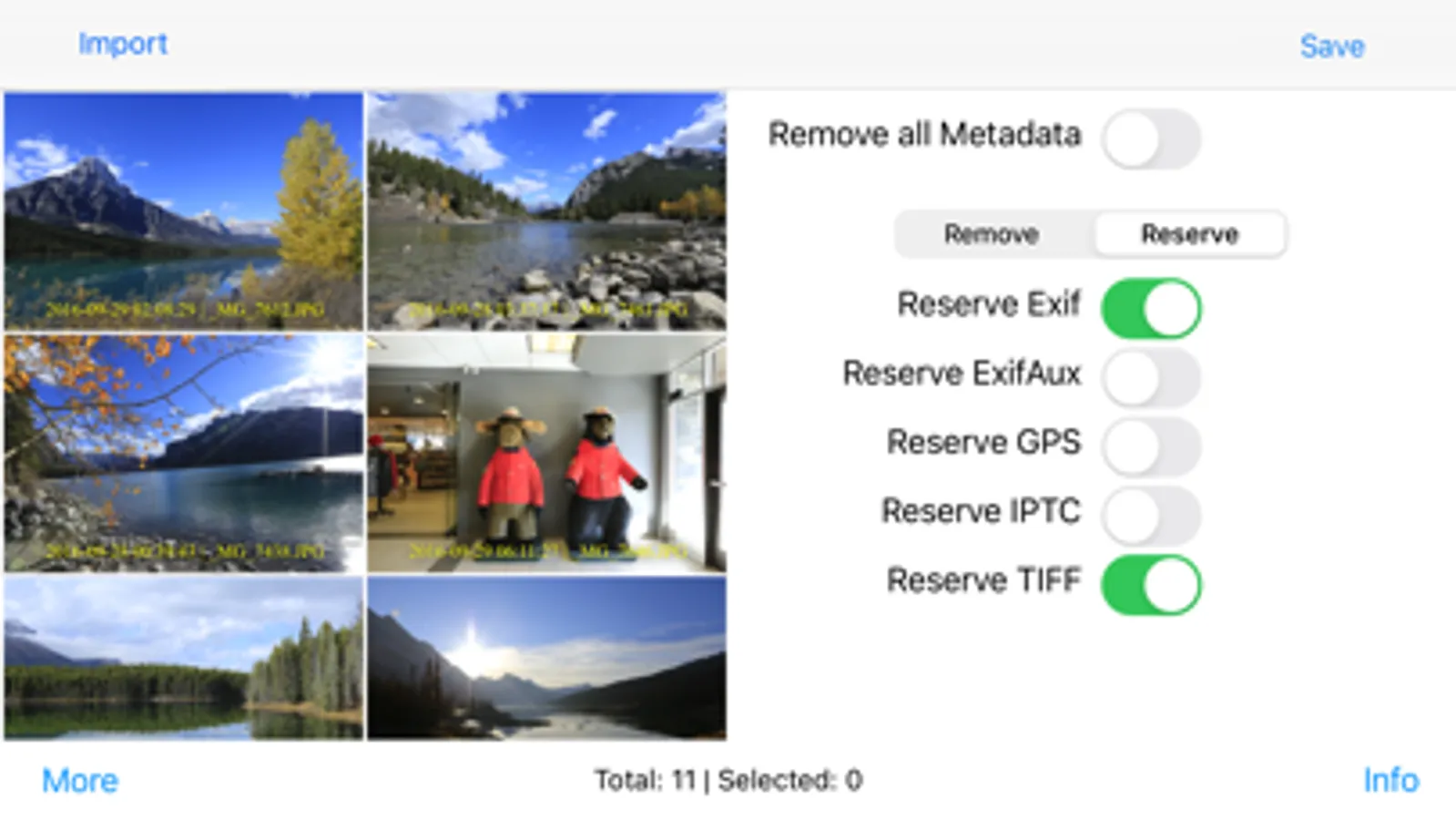Screen dimensions: 1456x820
Task: Turn on the Reserve GPS switch
Action: pos(1151,446)
